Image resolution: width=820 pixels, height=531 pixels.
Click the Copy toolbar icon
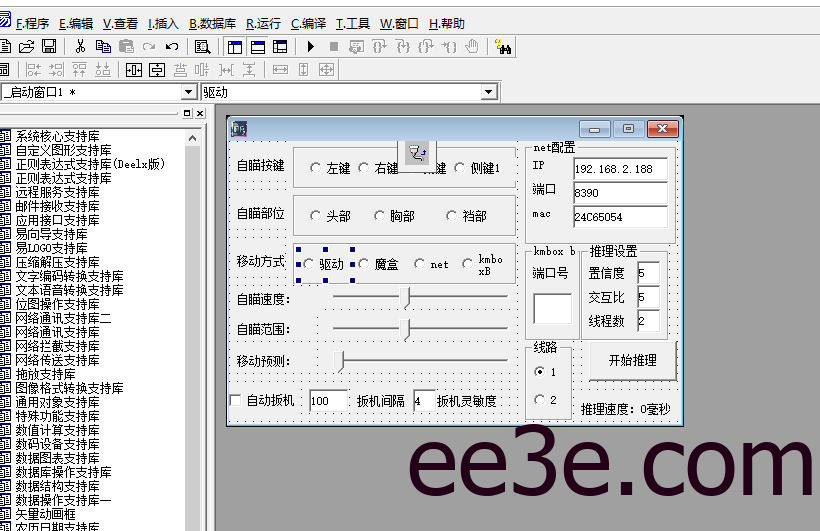pos(103,46)
